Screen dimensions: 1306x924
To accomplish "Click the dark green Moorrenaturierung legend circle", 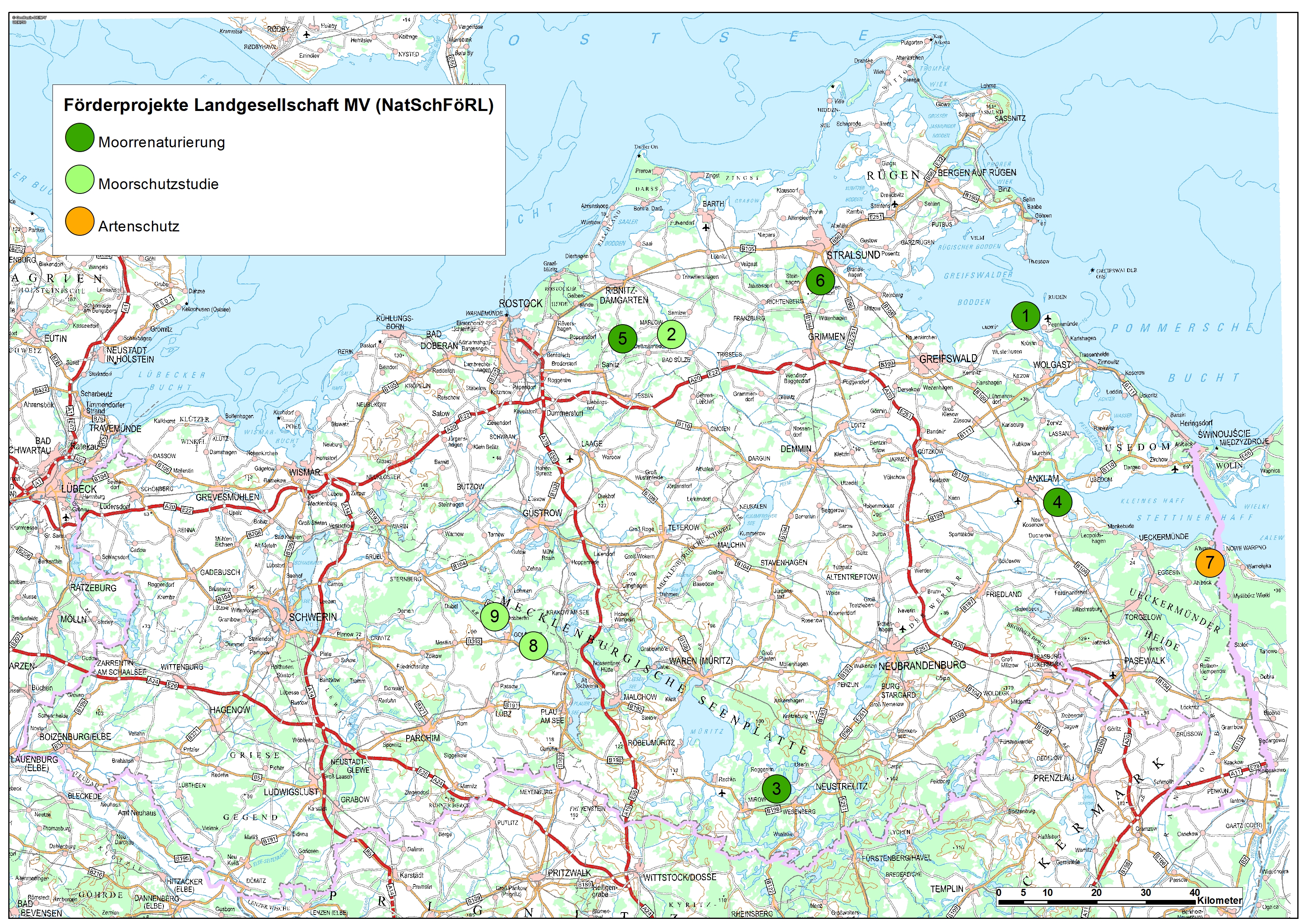I will pyautogui.click(x=80, y=138).
